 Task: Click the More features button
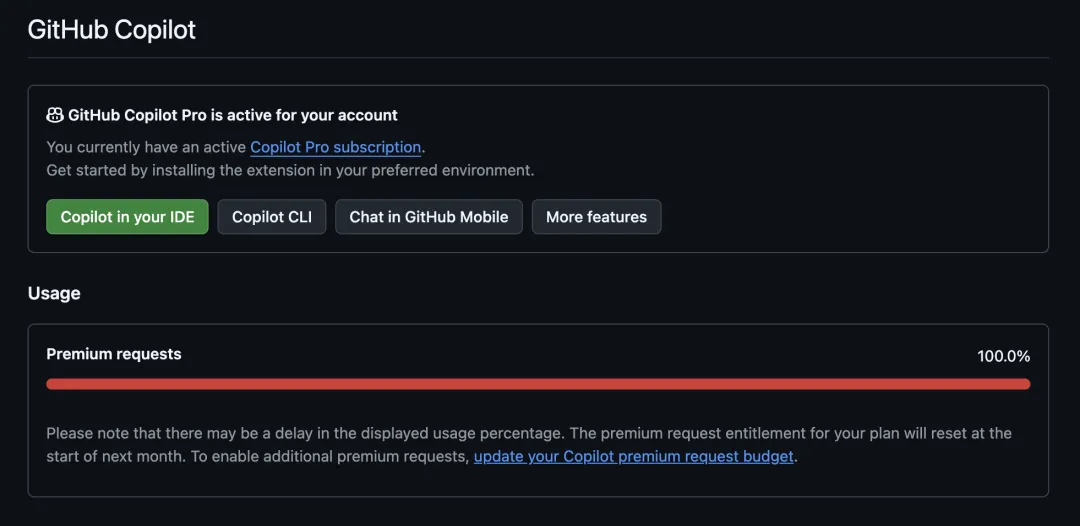point(596,217)
